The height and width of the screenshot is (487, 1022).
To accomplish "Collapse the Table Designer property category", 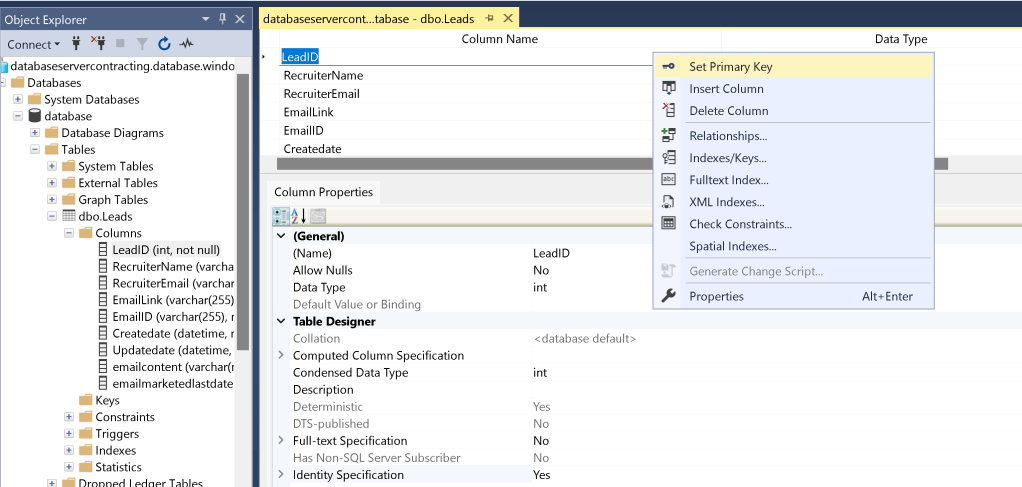I will 281,321.
